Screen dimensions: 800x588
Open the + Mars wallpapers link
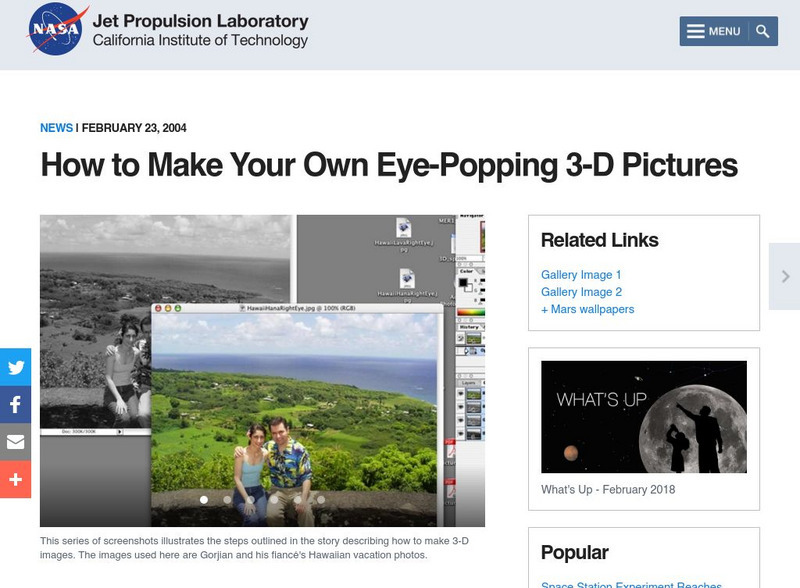click(587, 309)
